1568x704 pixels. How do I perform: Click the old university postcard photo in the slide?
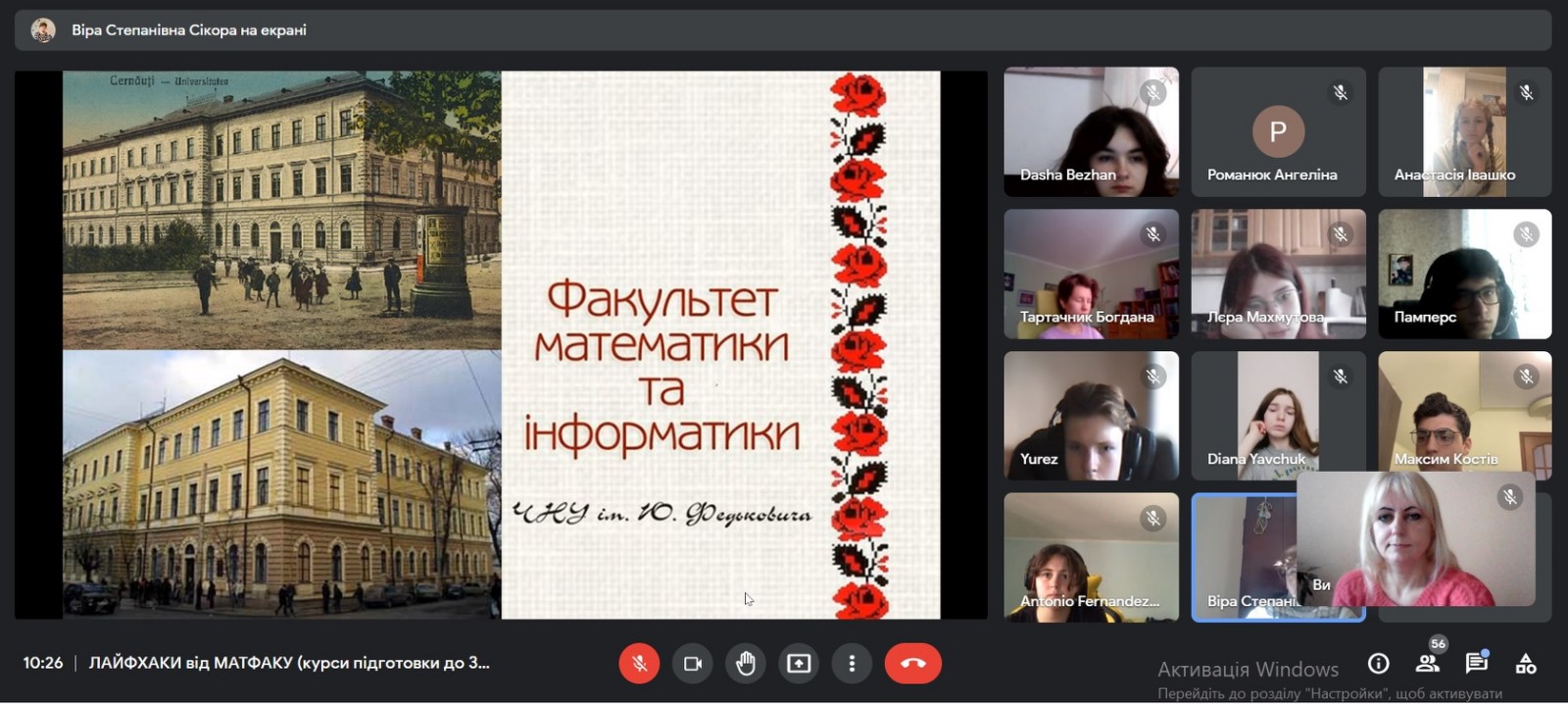[x=282, y=210]
